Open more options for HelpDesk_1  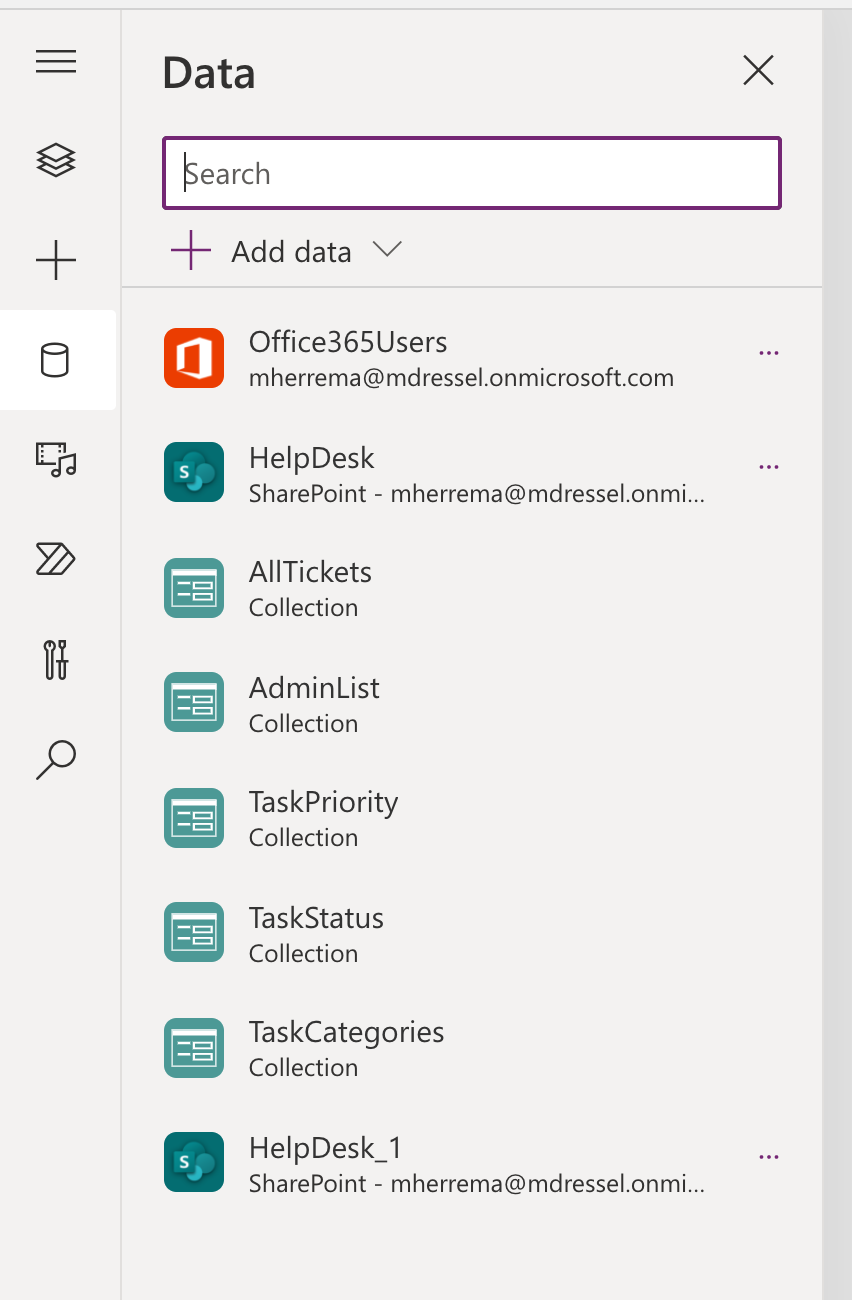769,1157
